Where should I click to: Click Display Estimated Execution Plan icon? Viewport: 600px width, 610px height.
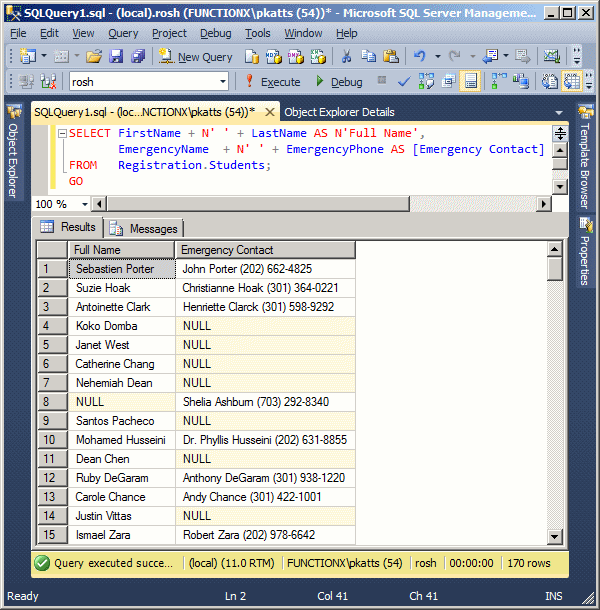coord(426,82)
